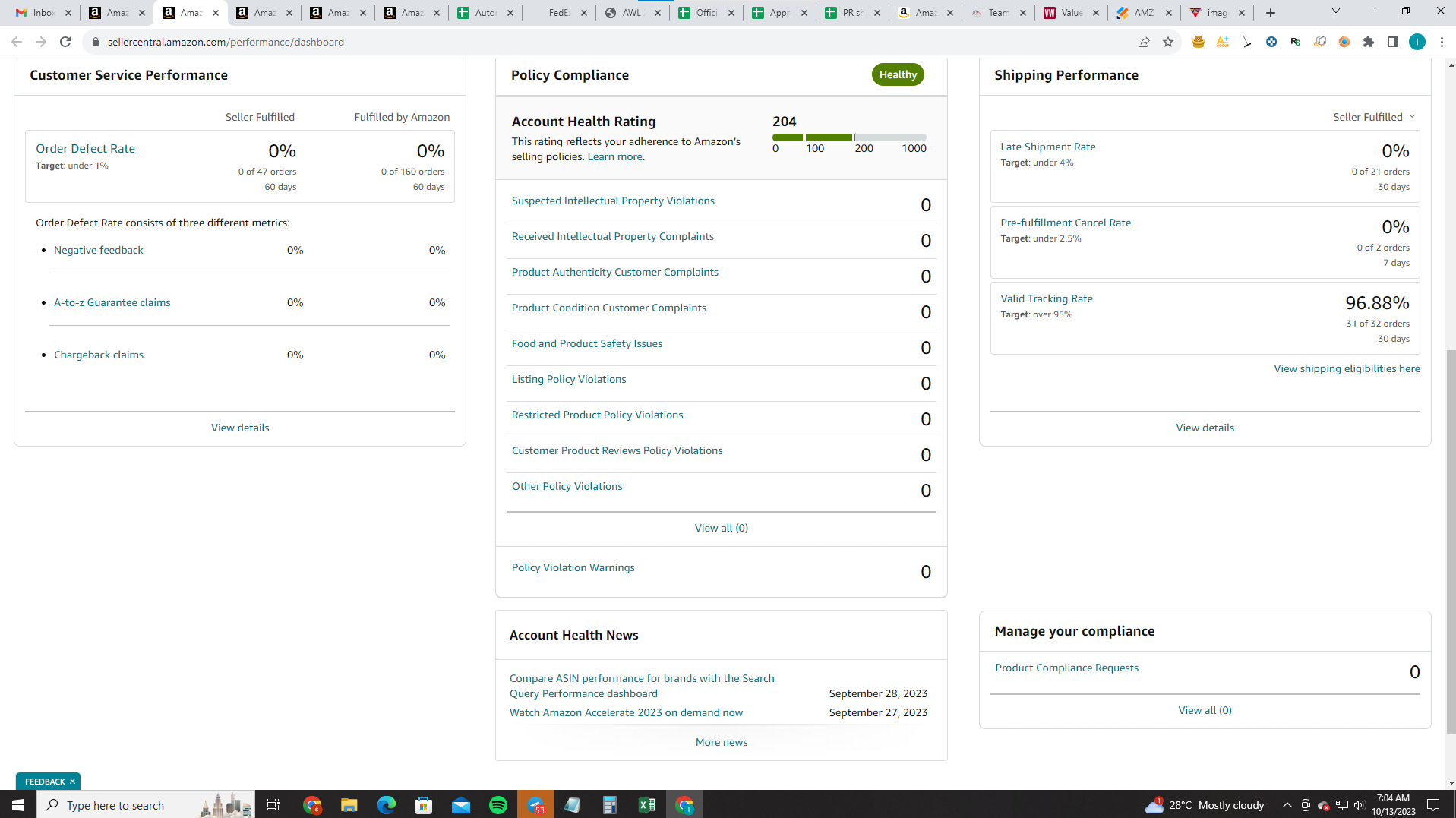Adjust volume via the speaker tray icon

tap(1360, 805)
